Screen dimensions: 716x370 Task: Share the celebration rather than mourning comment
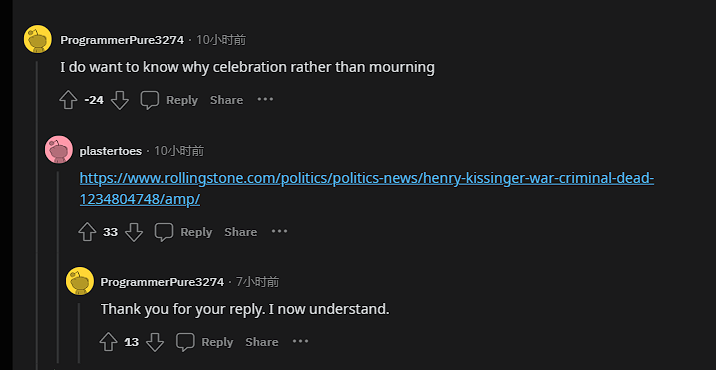pyautogui.click(x=226, y=100)
